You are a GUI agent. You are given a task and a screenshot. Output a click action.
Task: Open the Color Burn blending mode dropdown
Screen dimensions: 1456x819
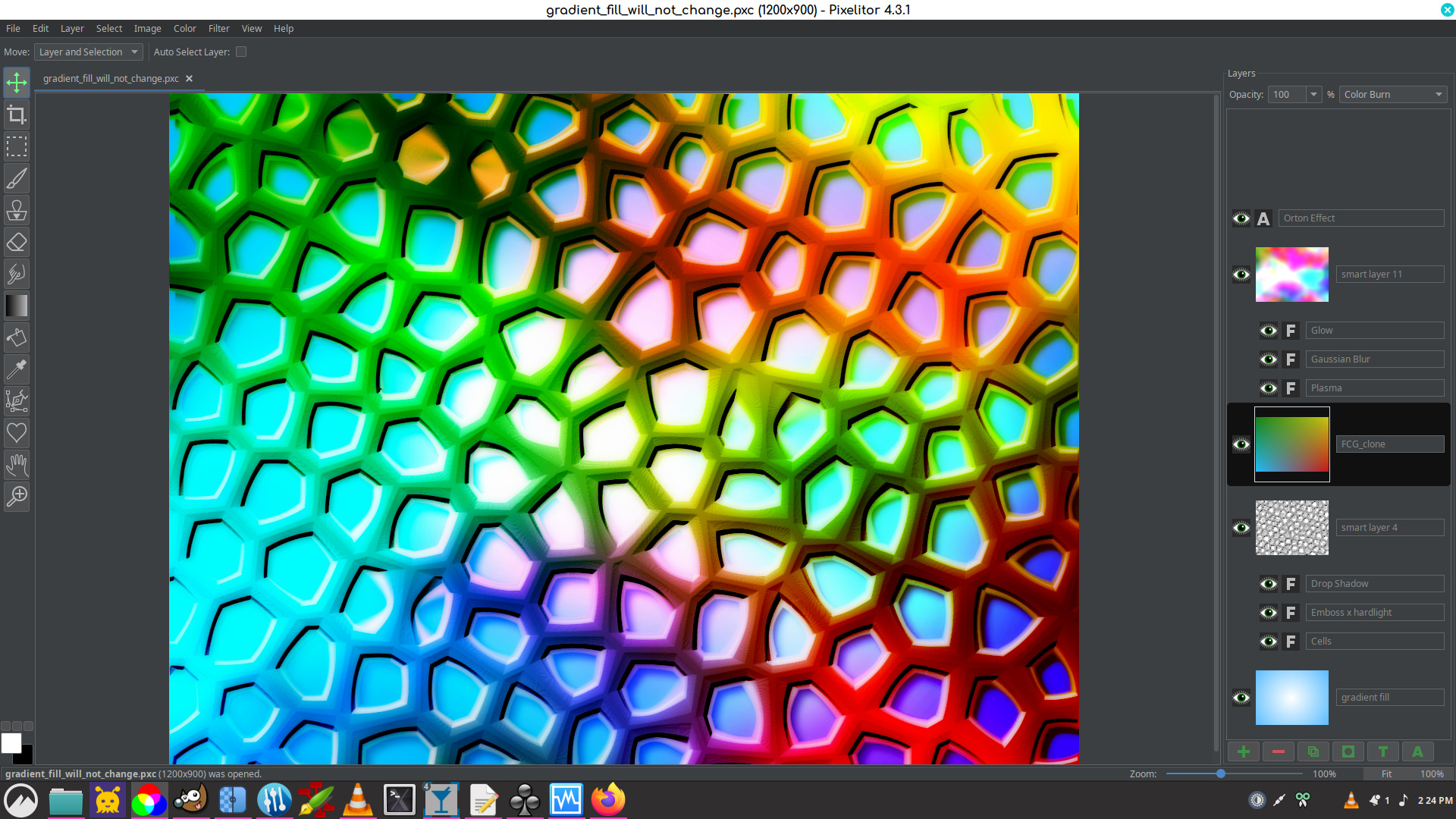click(x=1393, y=95)
